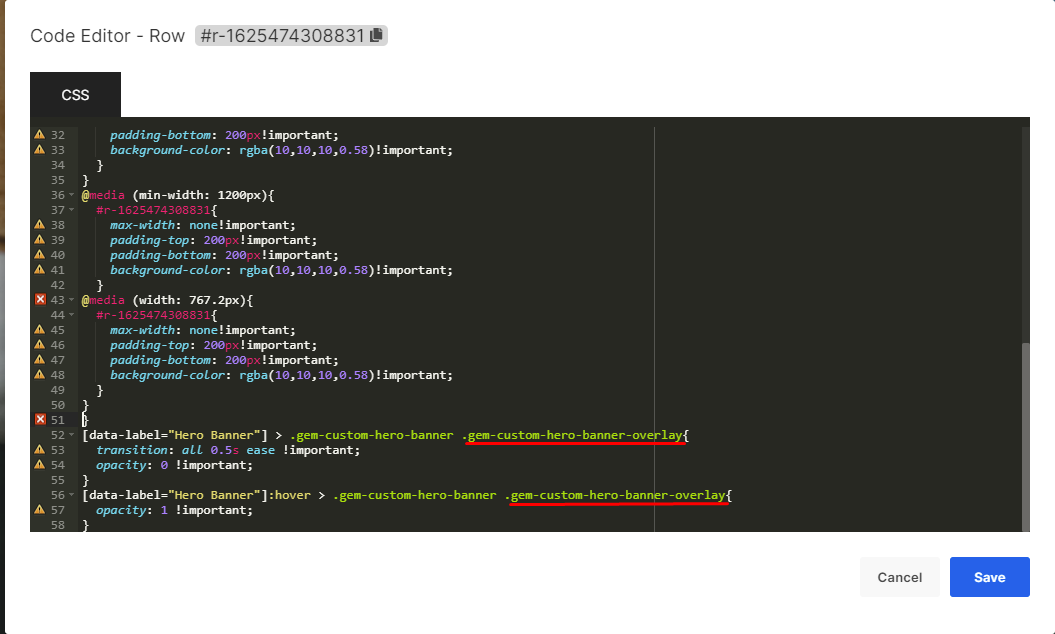Fold the Hero Banner hover rule at line 56

[71, 495]
